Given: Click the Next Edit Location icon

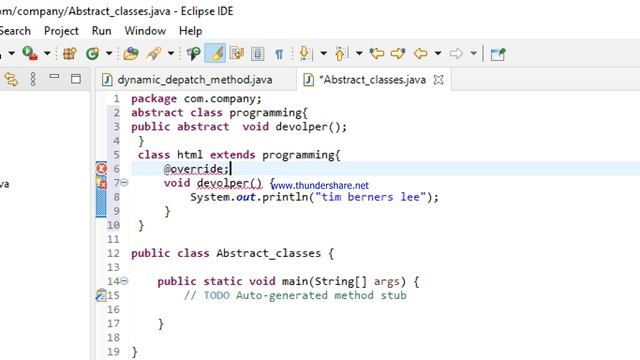Looking at the screenshot, I should [398, 53].
